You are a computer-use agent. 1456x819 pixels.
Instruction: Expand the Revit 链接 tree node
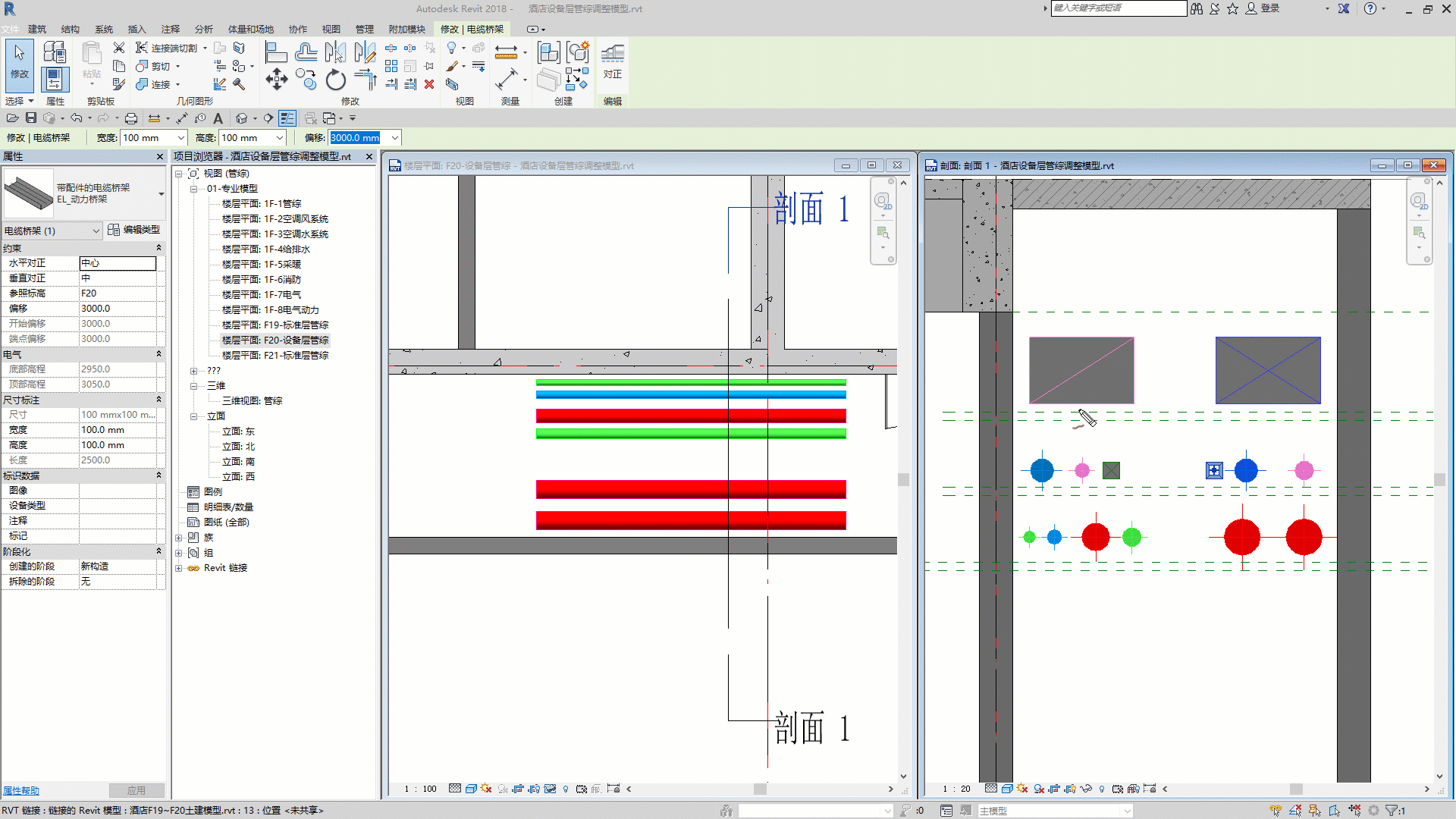pyautogui.click(x=179, y=568)
